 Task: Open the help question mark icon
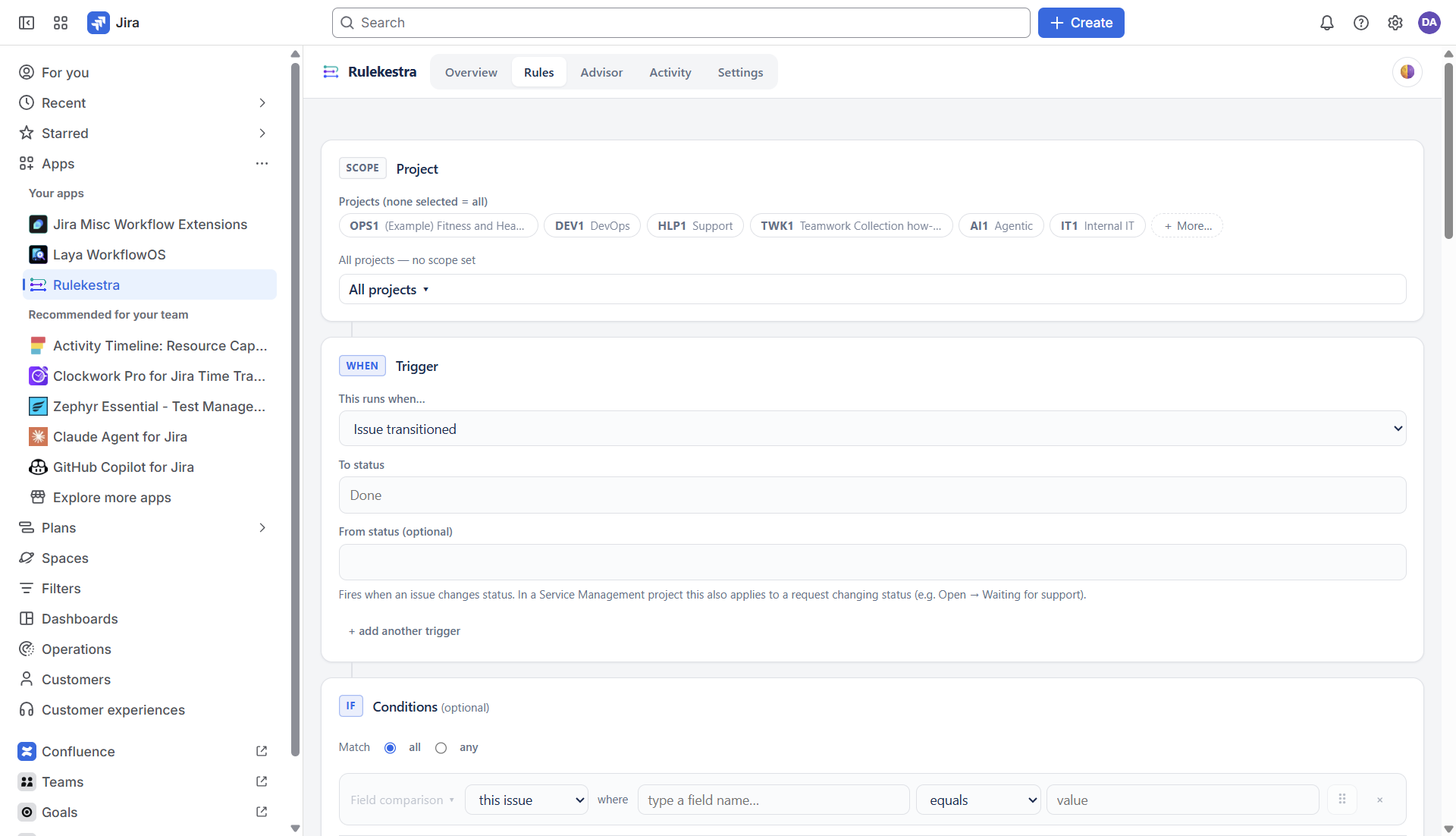click(1361, 23)
